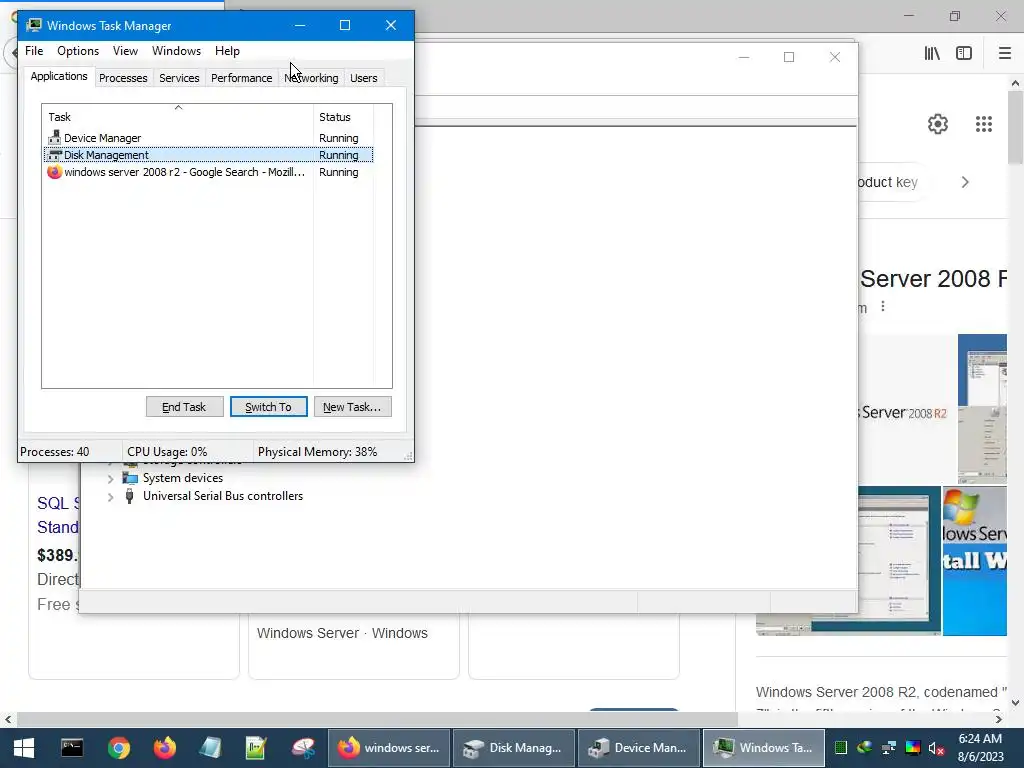This screenshot has height=768, width=1024.
Task: Click the horizontal scrollbar left arrow
Action: coord(8,719)
